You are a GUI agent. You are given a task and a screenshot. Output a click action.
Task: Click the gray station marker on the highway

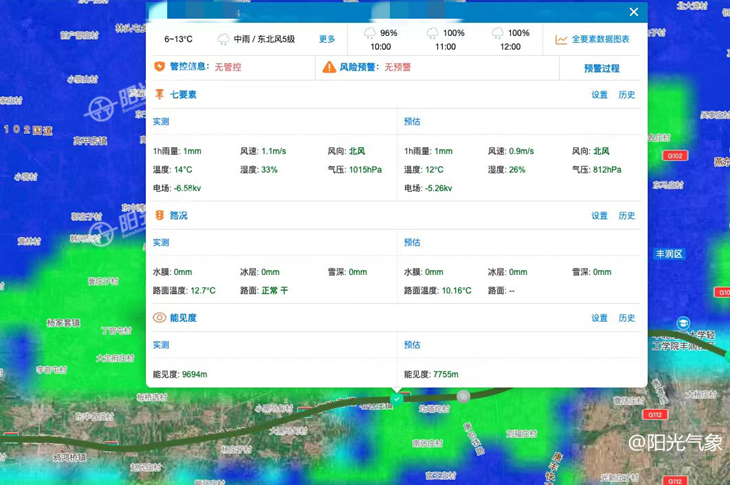(x=464, y=397)
